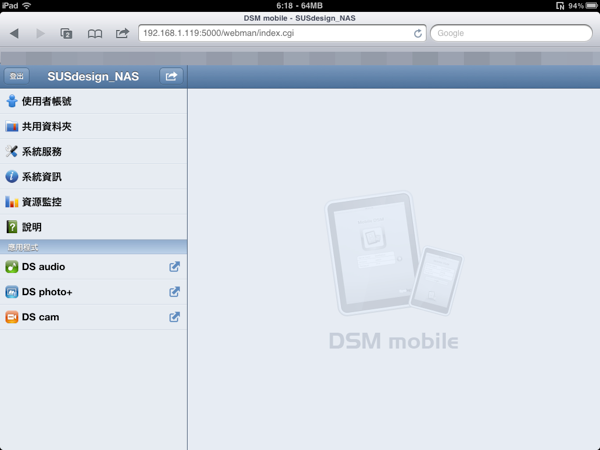600x450 pixels.
Task: Go back with the Safari back arrow
Action: coord(14,33)
